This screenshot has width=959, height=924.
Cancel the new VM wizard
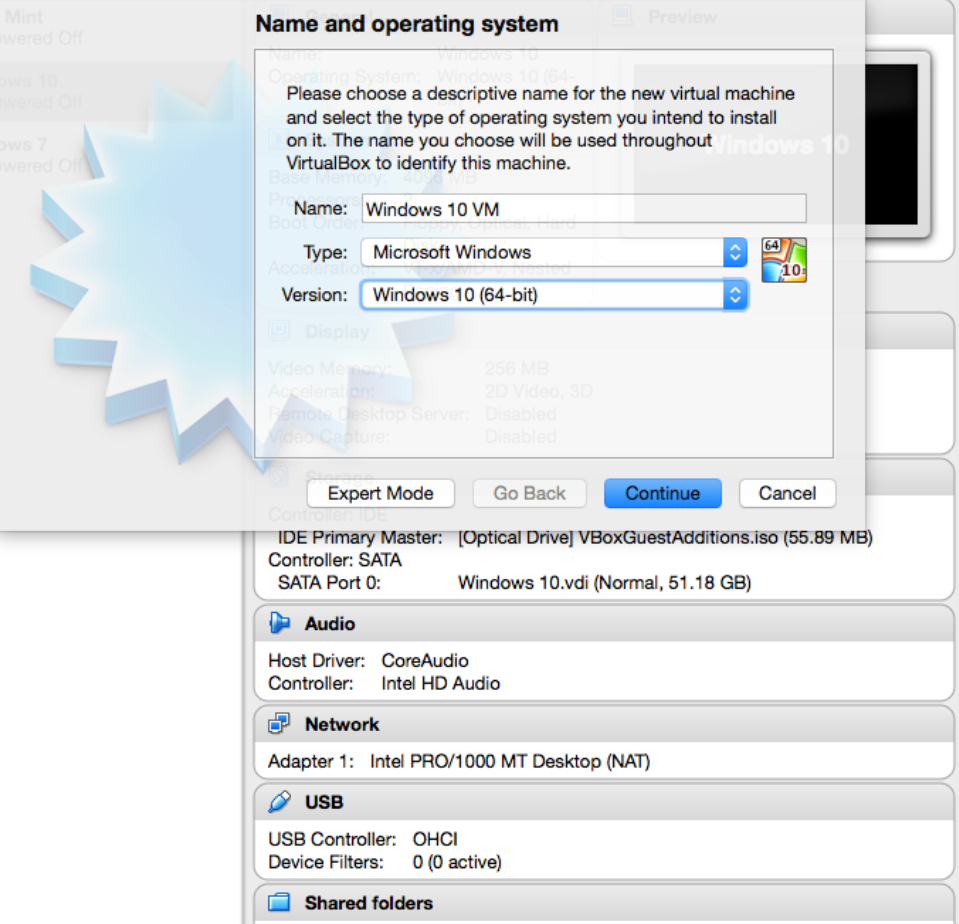pyautogui.click(x=787, y=493)
